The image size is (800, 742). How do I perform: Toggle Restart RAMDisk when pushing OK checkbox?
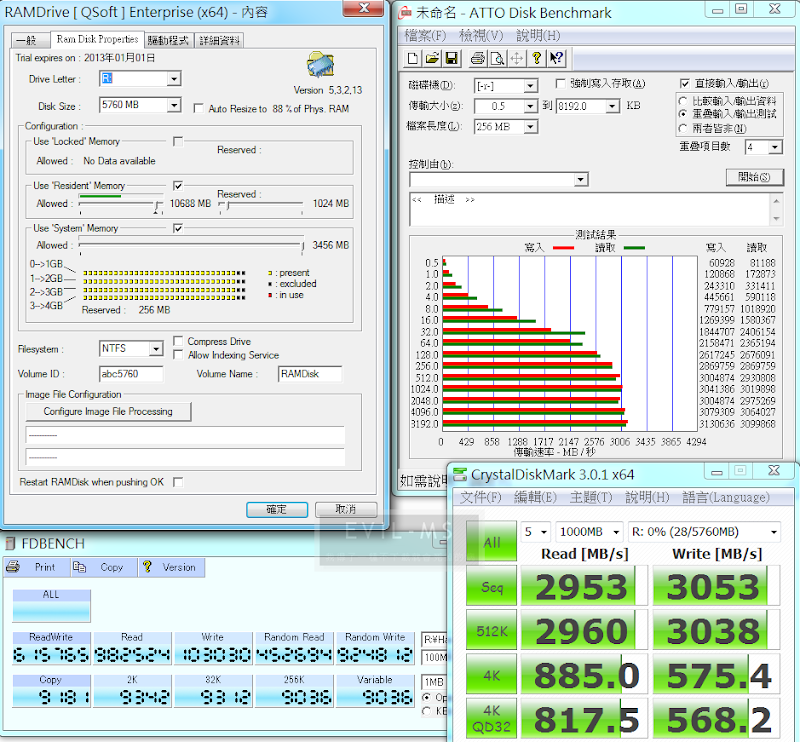coord(178,482)
